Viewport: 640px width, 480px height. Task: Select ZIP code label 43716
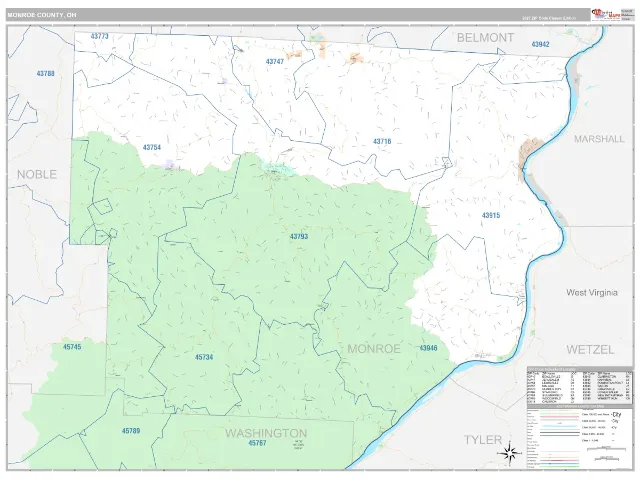pyautogui.click(x=382, y=141)
